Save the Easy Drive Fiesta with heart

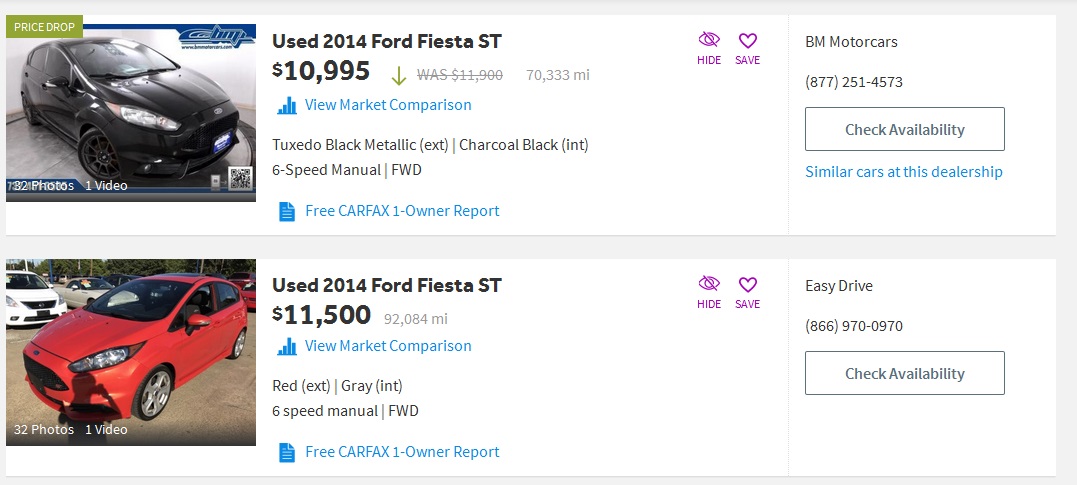tap(747, 291)
